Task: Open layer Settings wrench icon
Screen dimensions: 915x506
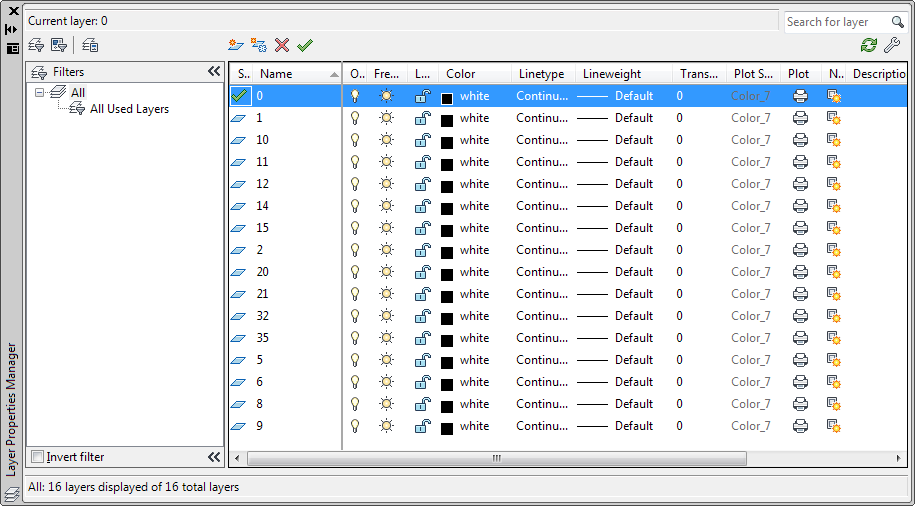Action: click(892, 45)
